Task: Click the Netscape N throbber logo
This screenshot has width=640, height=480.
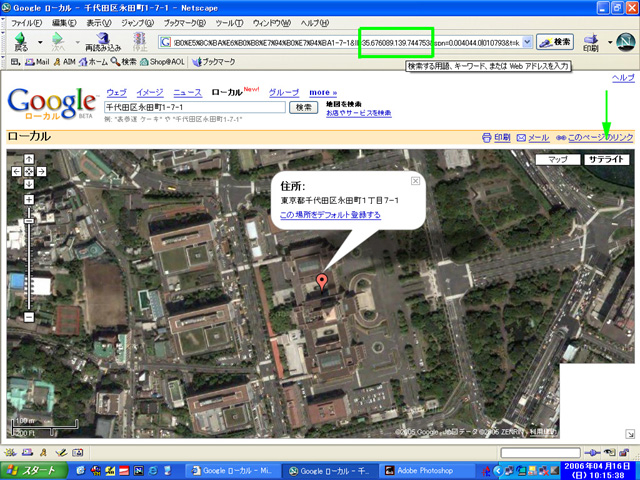Action: 625,42
